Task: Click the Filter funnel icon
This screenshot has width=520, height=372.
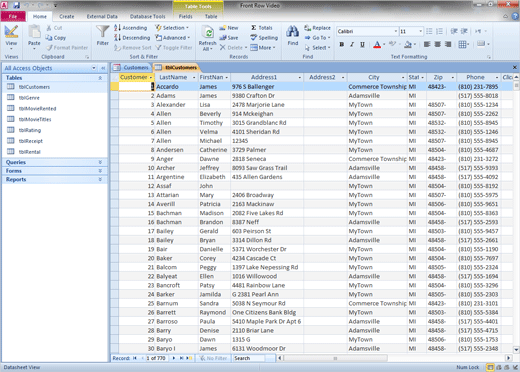Action: pos(102,32)
